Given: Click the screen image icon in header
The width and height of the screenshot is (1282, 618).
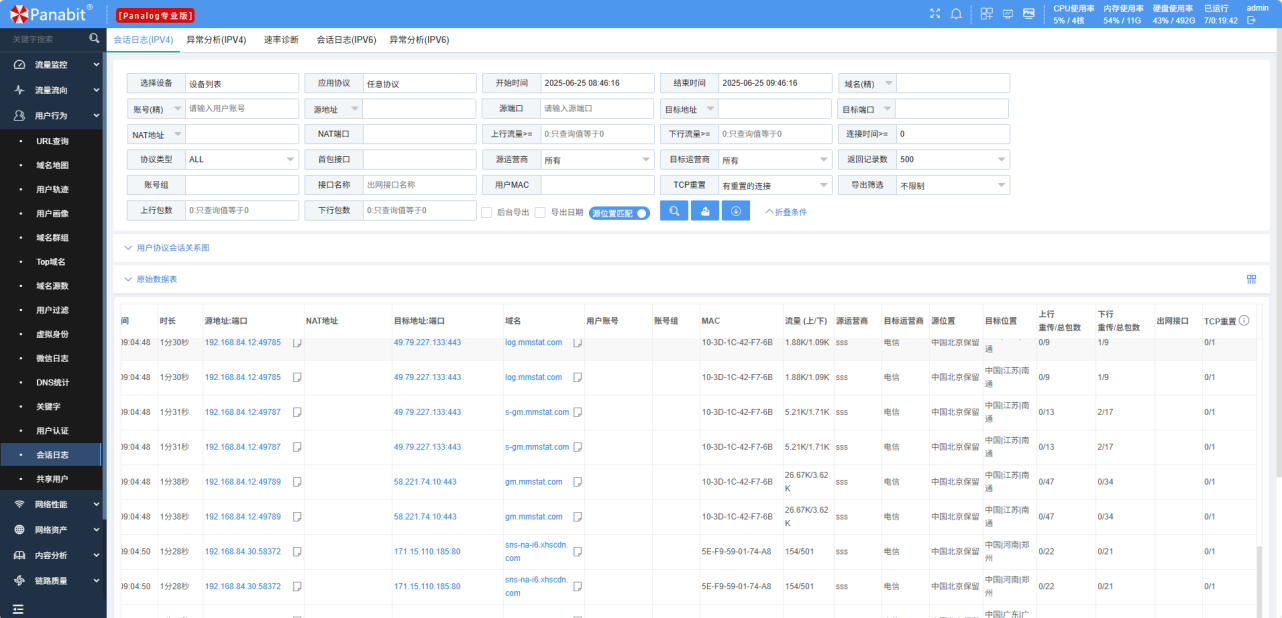Looking at the screenshot, I should 1028,13.
